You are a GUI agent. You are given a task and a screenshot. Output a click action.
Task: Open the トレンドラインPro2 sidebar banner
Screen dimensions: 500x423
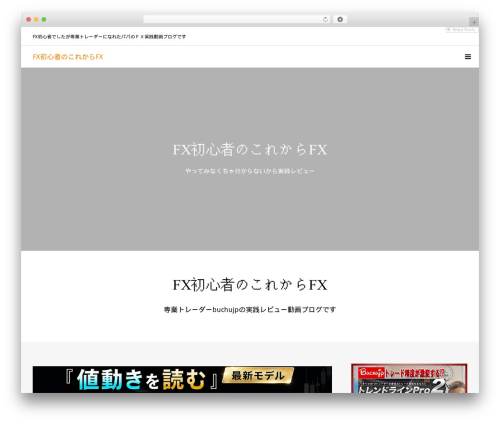[409, 379]
